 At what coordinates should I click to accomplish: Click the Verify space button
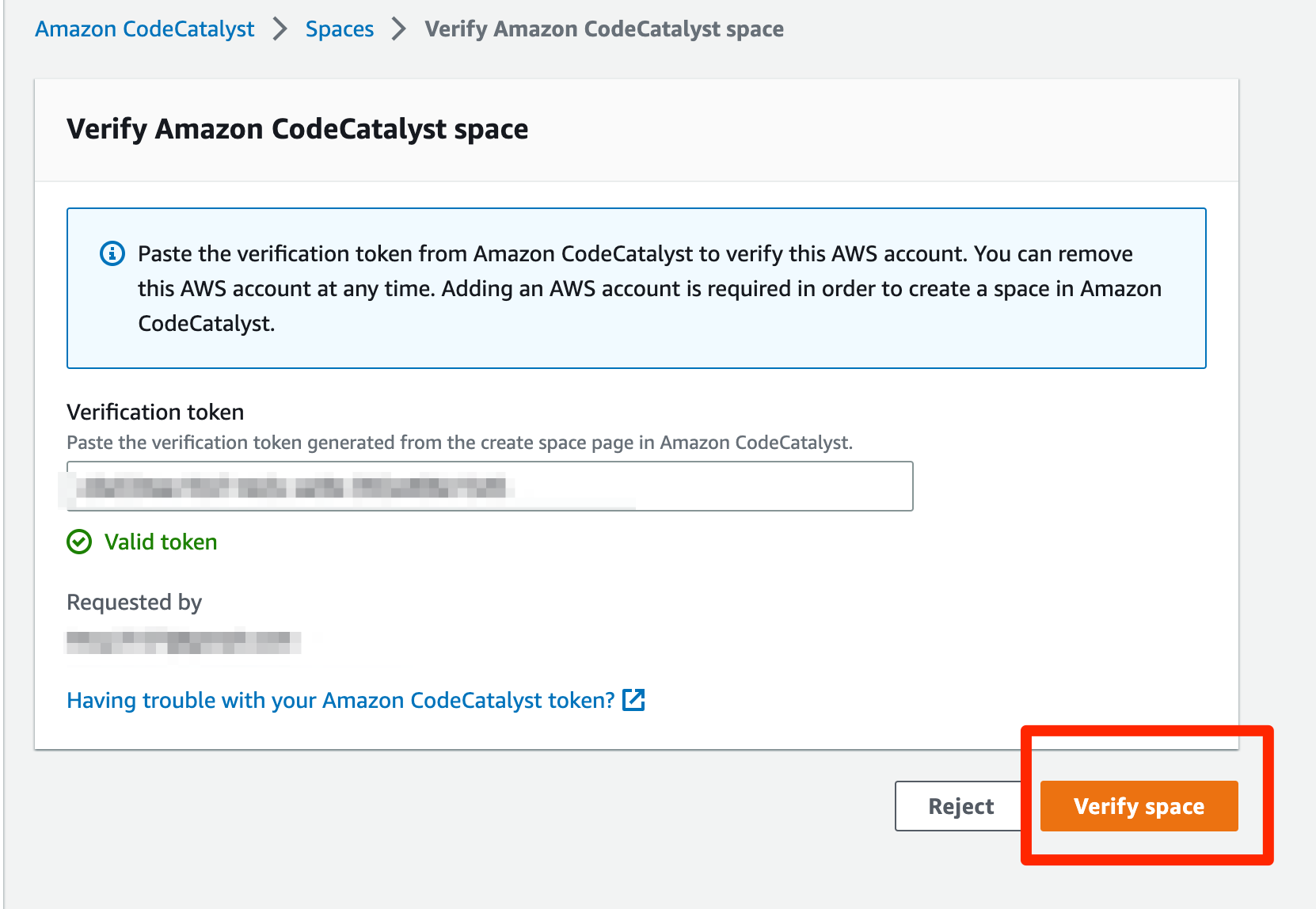click(1138, 806)
